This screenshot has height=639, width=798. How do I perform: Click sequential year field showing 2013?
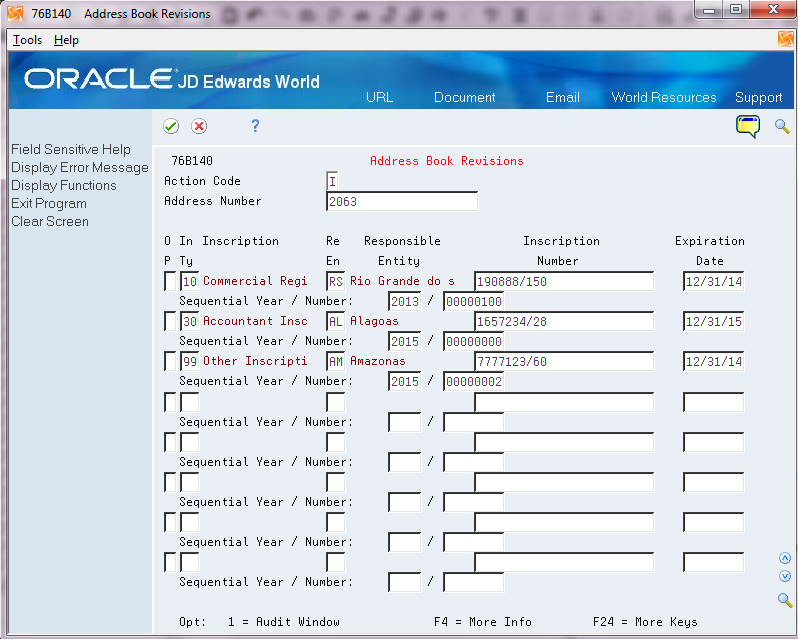pyautogui.click(x=405, y=301)
